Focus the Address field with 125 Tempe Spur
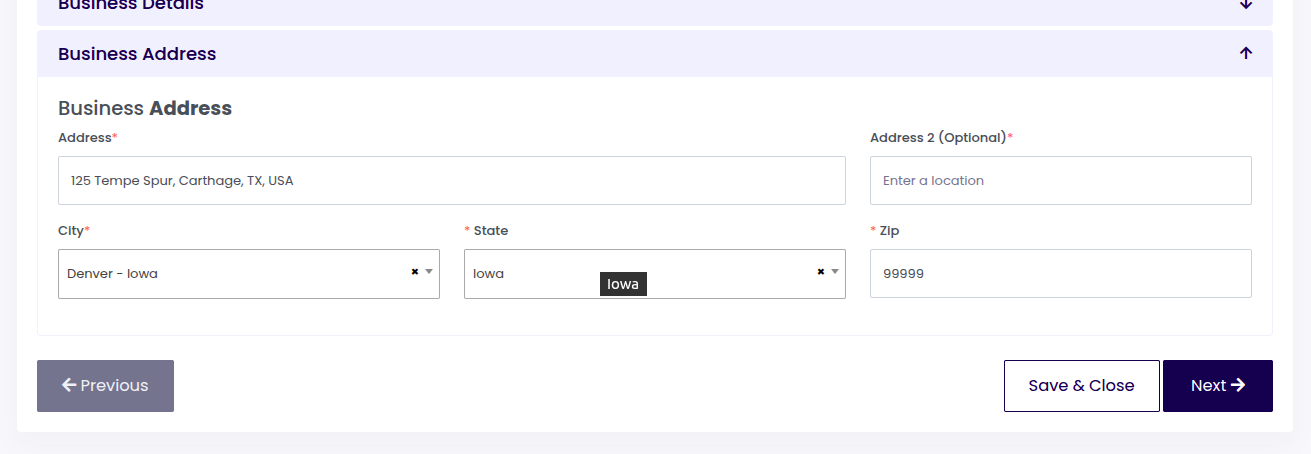1311x454 pixels. (x=451, y=181)
